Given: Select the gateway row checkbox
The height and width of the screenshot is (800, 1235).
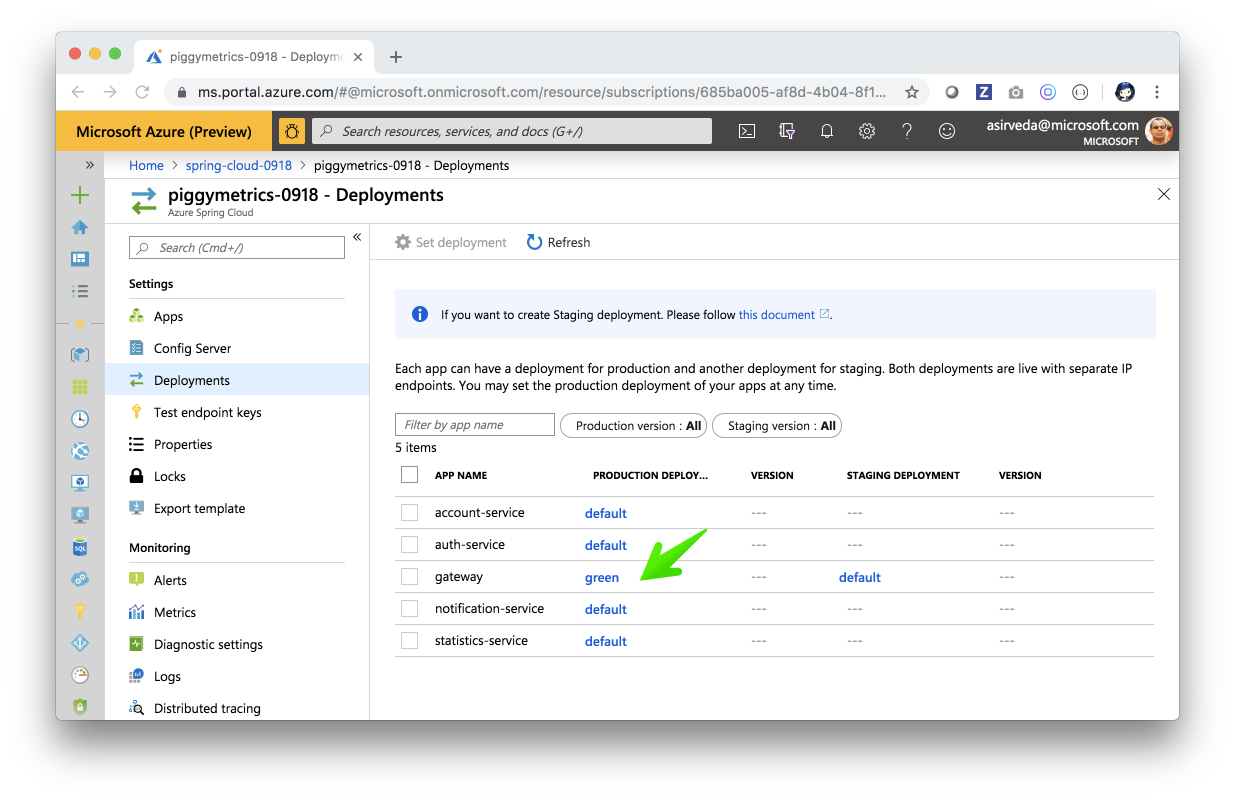Looking at the screenshot, I should (x=409, y=577).
